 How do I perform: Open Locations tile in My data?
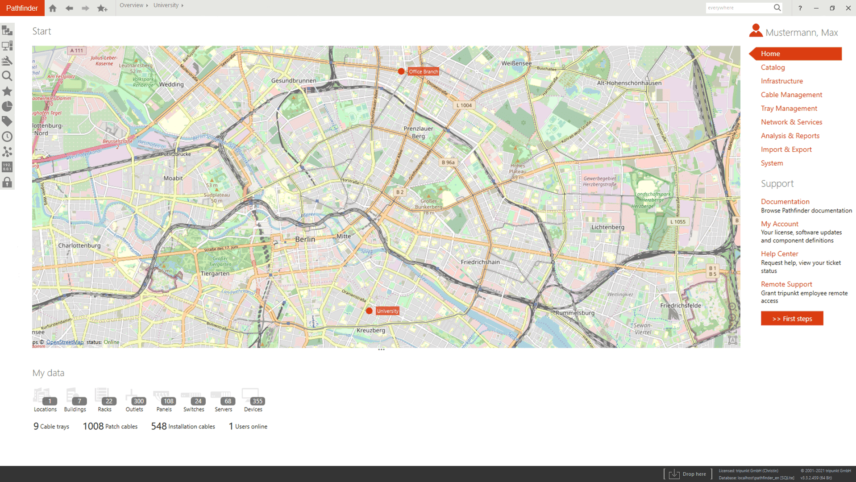45,400
